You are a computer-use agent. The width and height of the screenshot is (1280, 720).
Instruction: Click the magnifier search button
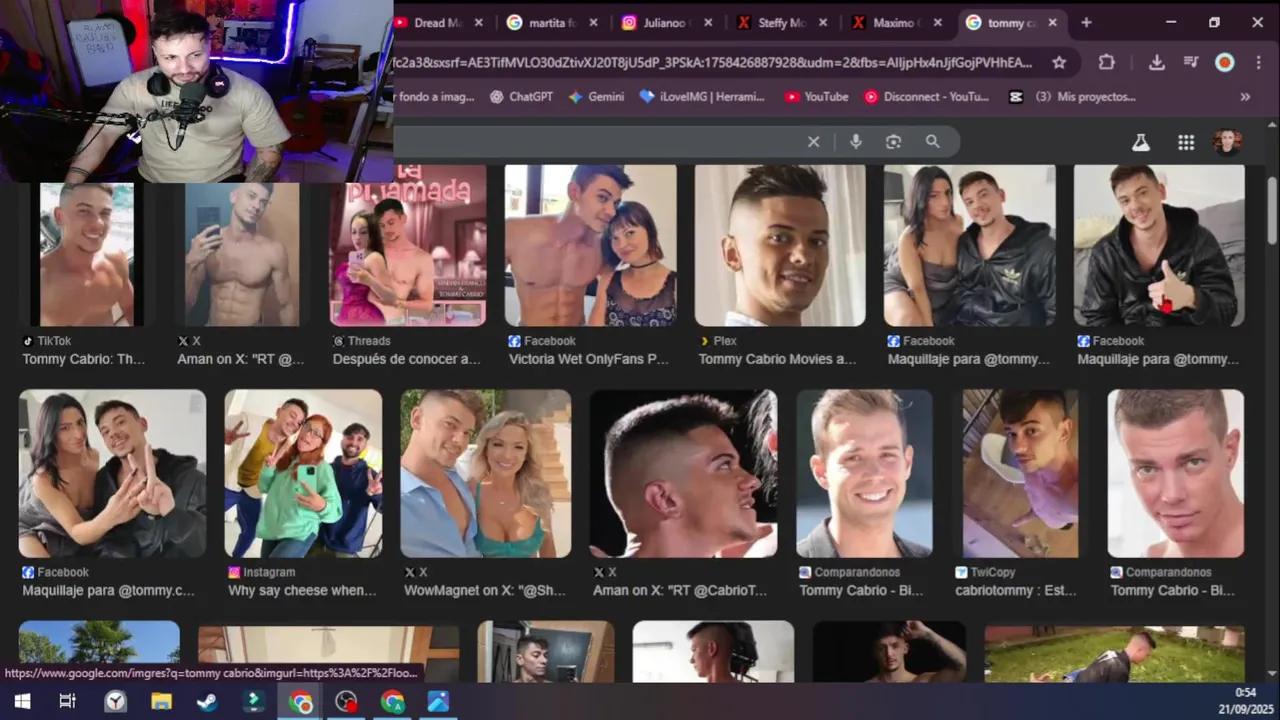932,142
